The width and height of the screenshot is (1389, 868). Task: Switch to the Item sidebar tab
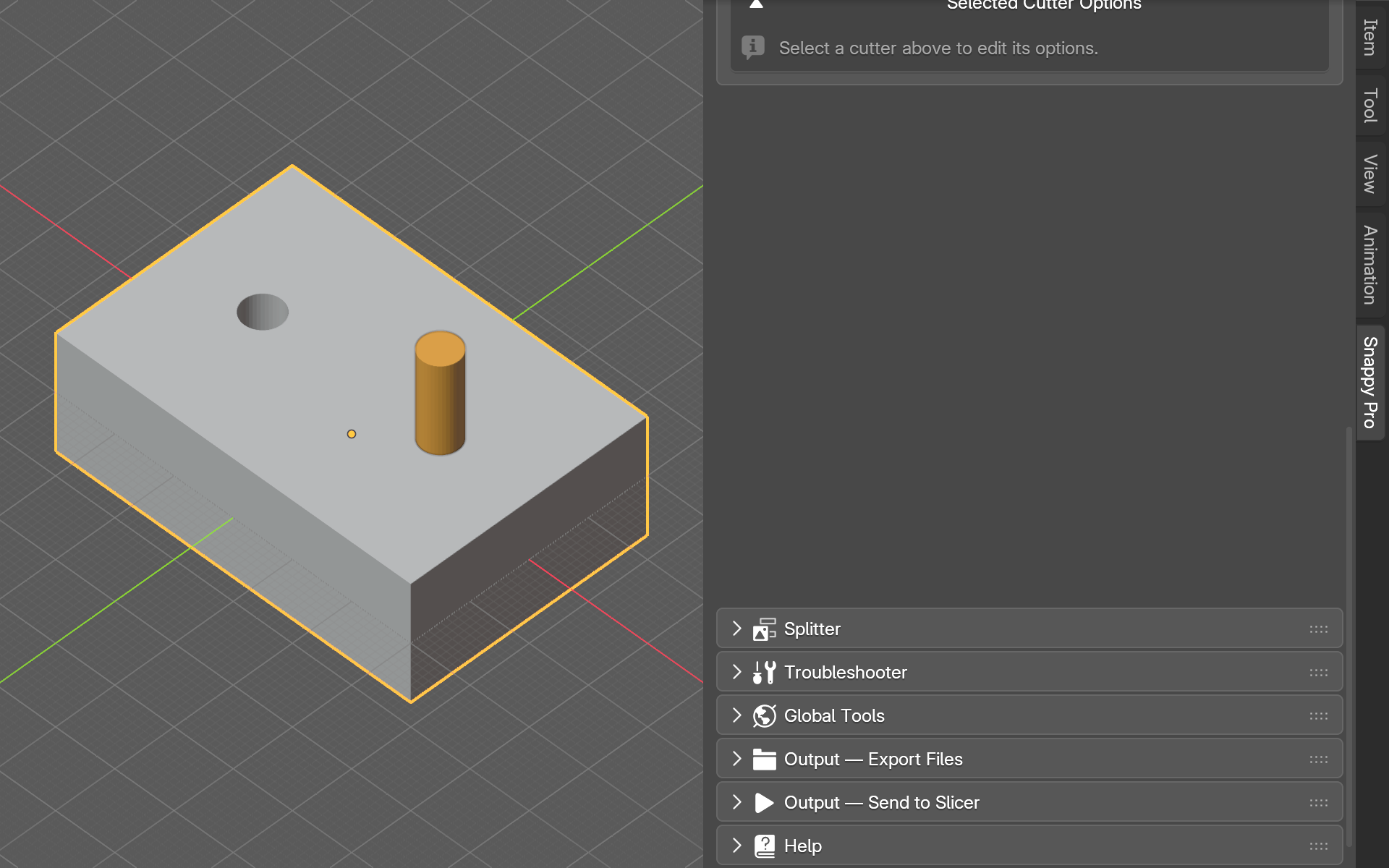[x=1369, y=36]
